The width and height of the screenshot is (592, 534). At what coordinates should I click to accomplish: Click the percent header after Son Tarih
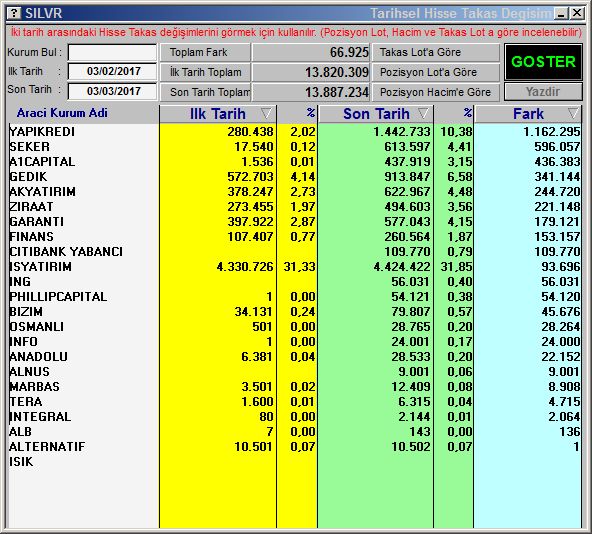[467, 113]
